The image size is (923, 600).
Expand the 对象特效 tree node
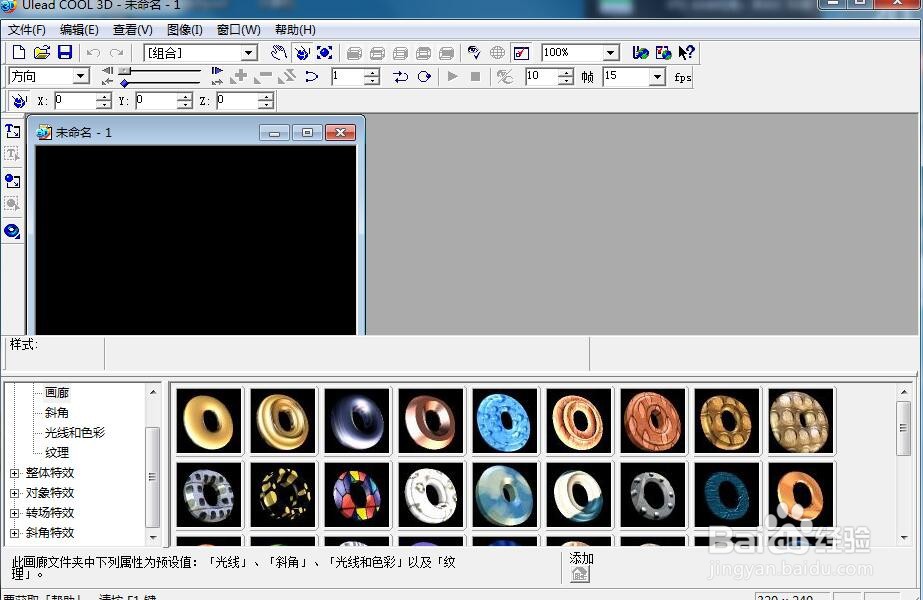[15, 493]
